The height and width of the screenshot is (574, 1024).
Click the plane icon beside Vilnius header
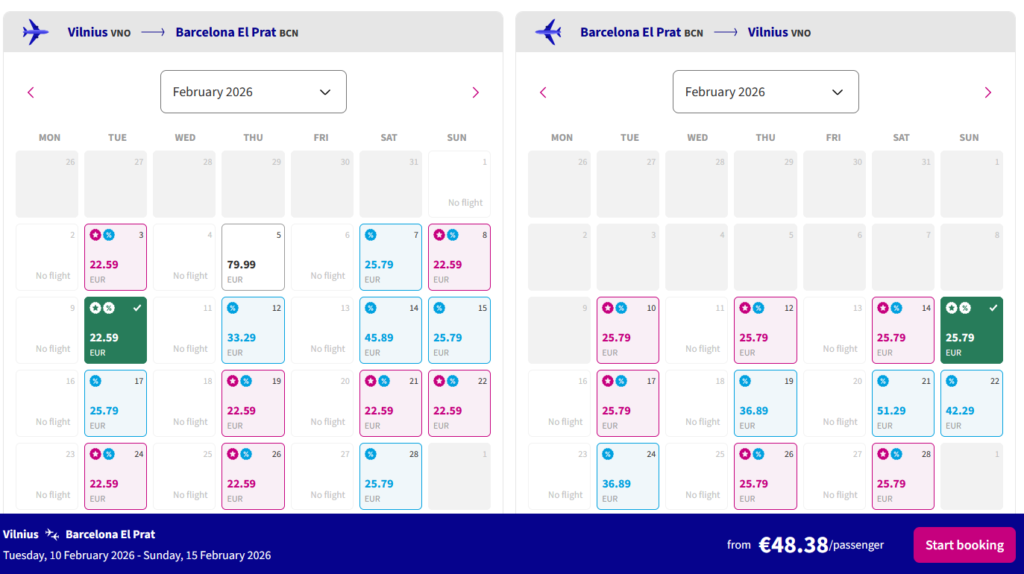[35, 32]
